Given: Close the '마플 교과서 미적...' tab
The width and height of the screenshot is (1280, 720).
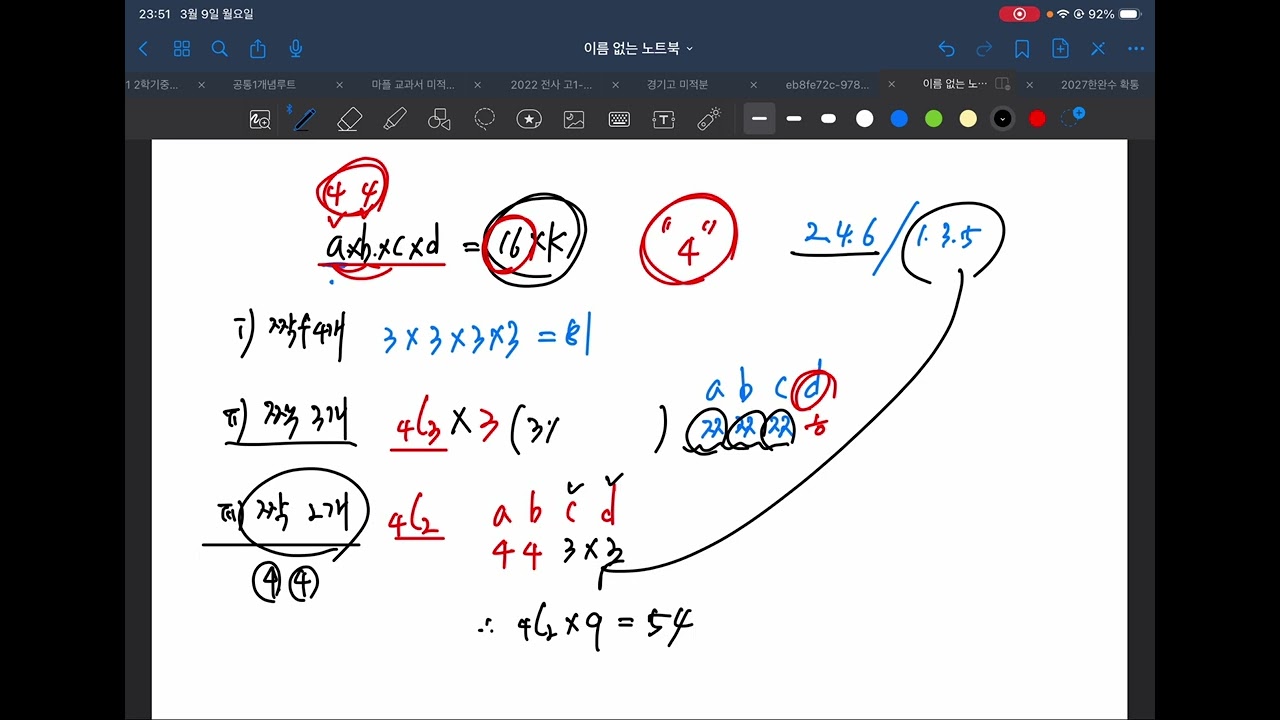Looking at the screenshot, I should [477, 85].
